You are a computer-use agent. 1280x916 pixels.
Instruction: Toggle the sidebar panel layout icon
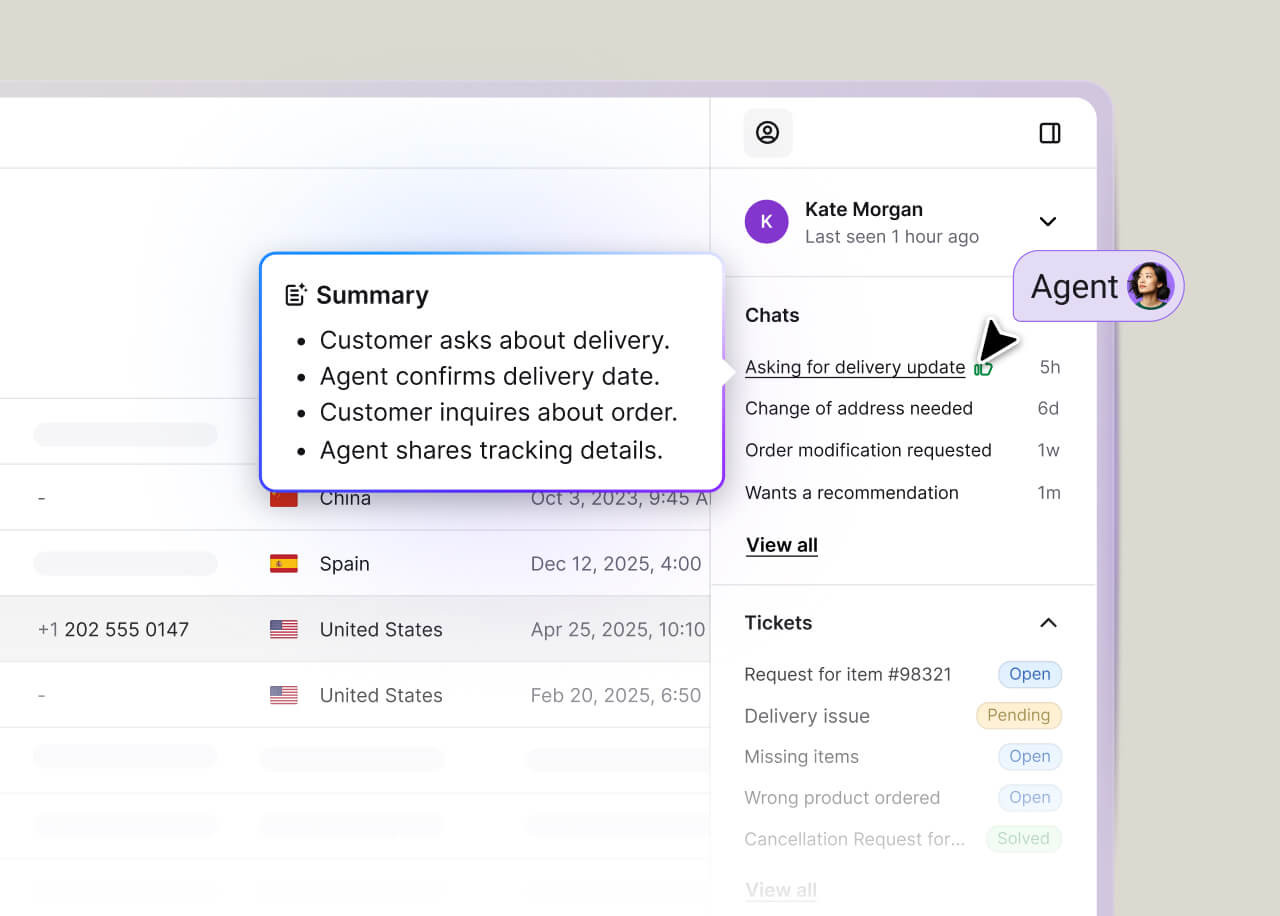click(1049, 133)
